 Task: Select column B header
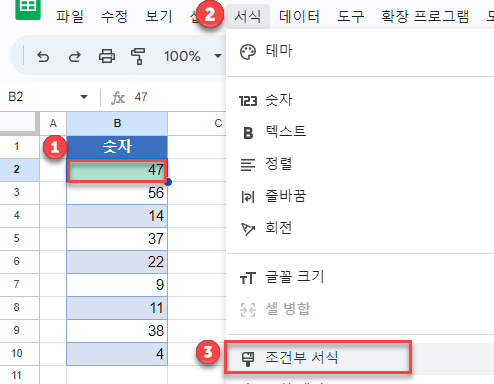click(117, 123)
